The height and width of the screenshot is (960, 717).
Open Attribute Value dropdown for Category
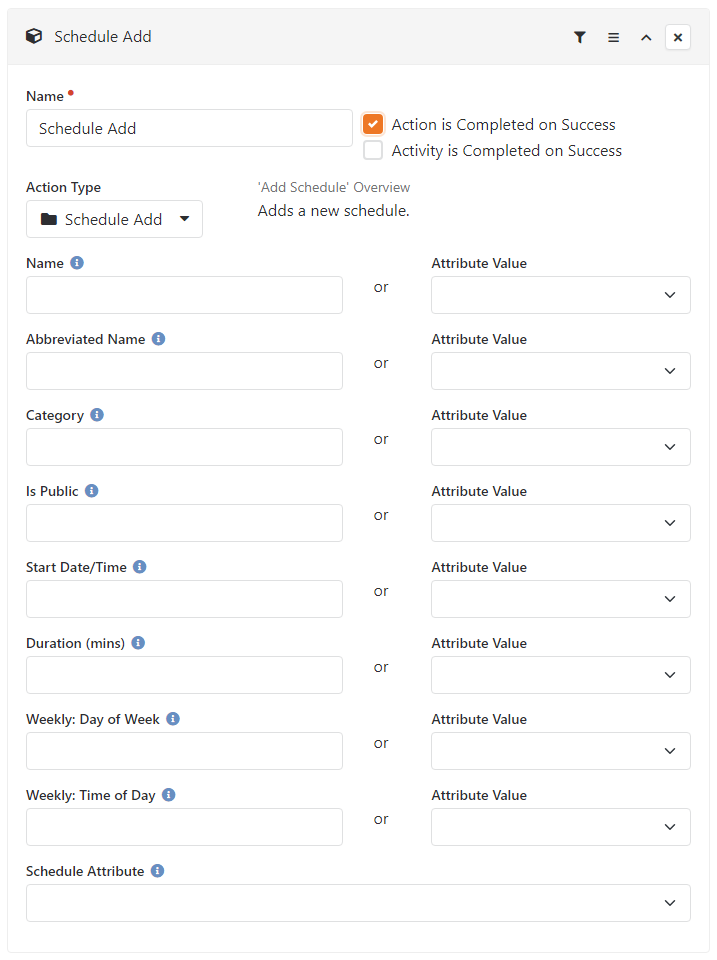560,447
